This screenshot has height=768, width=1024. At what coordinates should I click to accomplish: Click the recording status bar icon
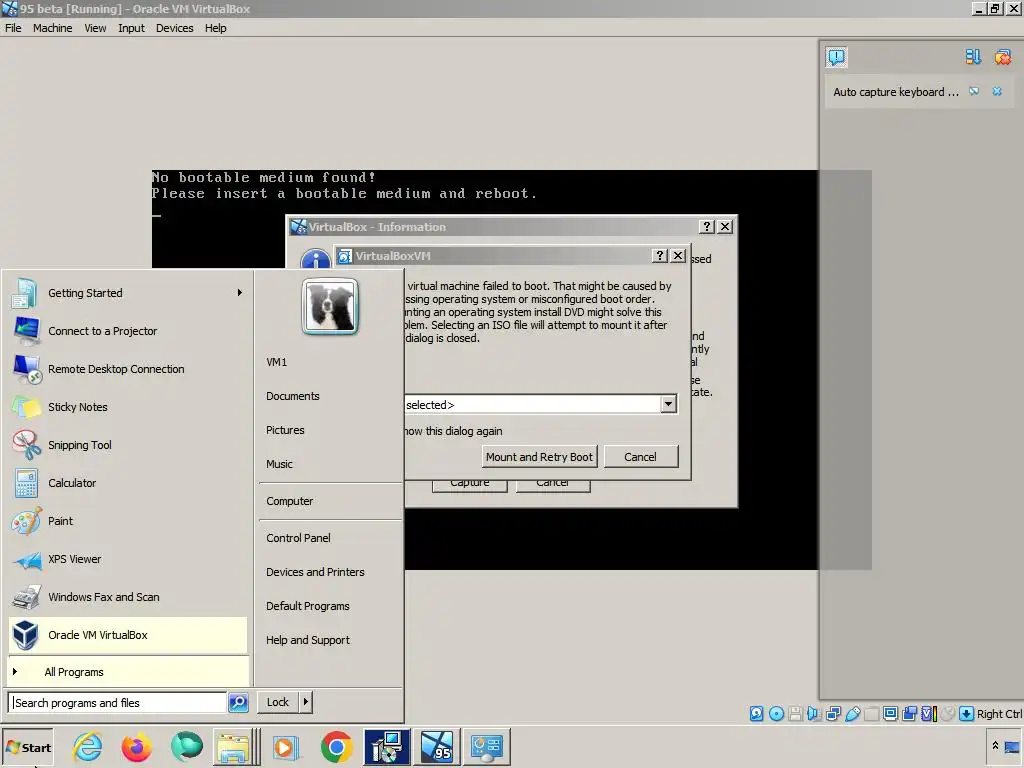[909, 714]
